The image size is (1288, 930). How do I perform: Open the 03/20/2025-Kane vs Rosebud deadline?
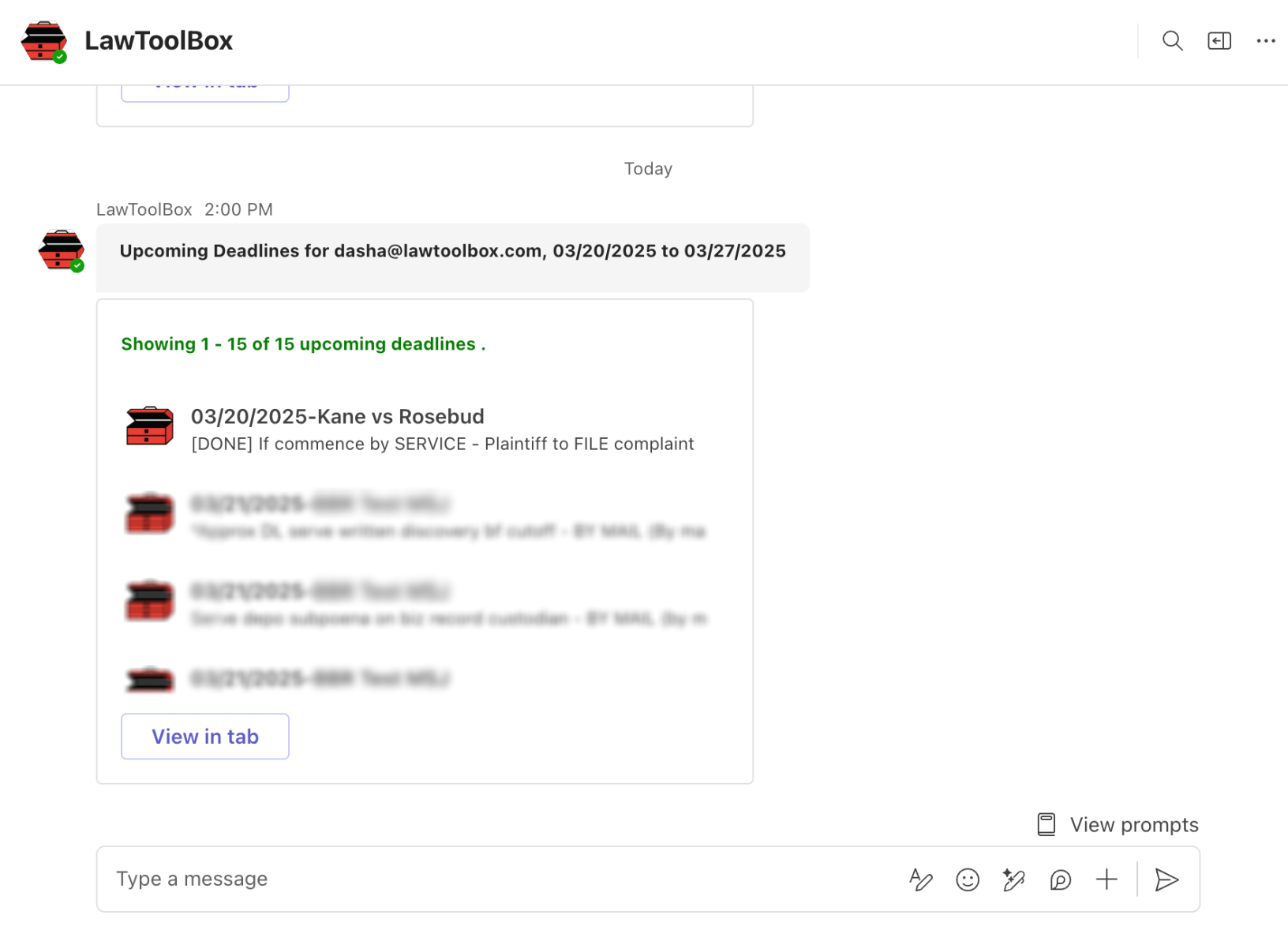coord(338,416)
